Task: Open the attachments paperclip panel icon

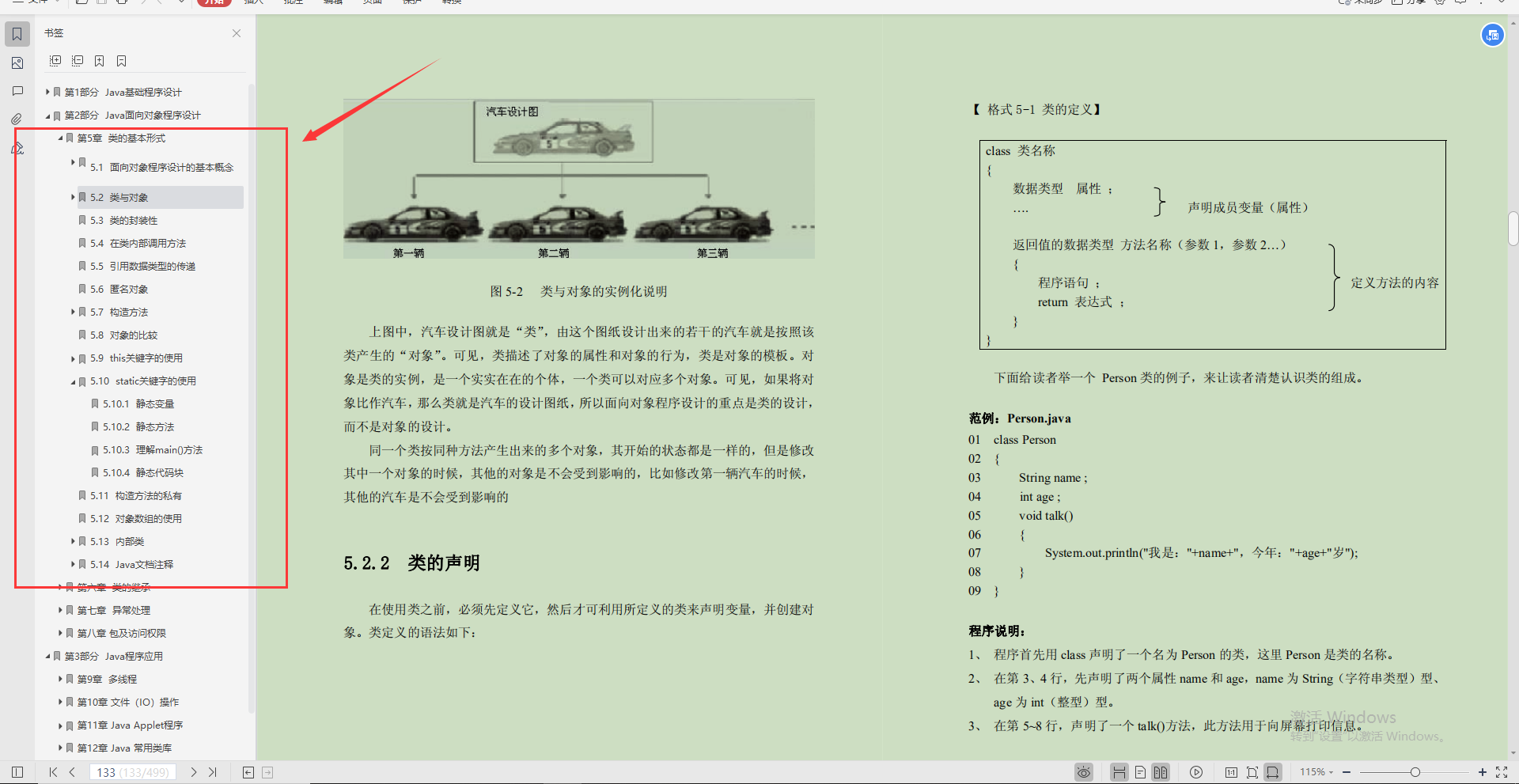Action: click(x=17, y=119)
